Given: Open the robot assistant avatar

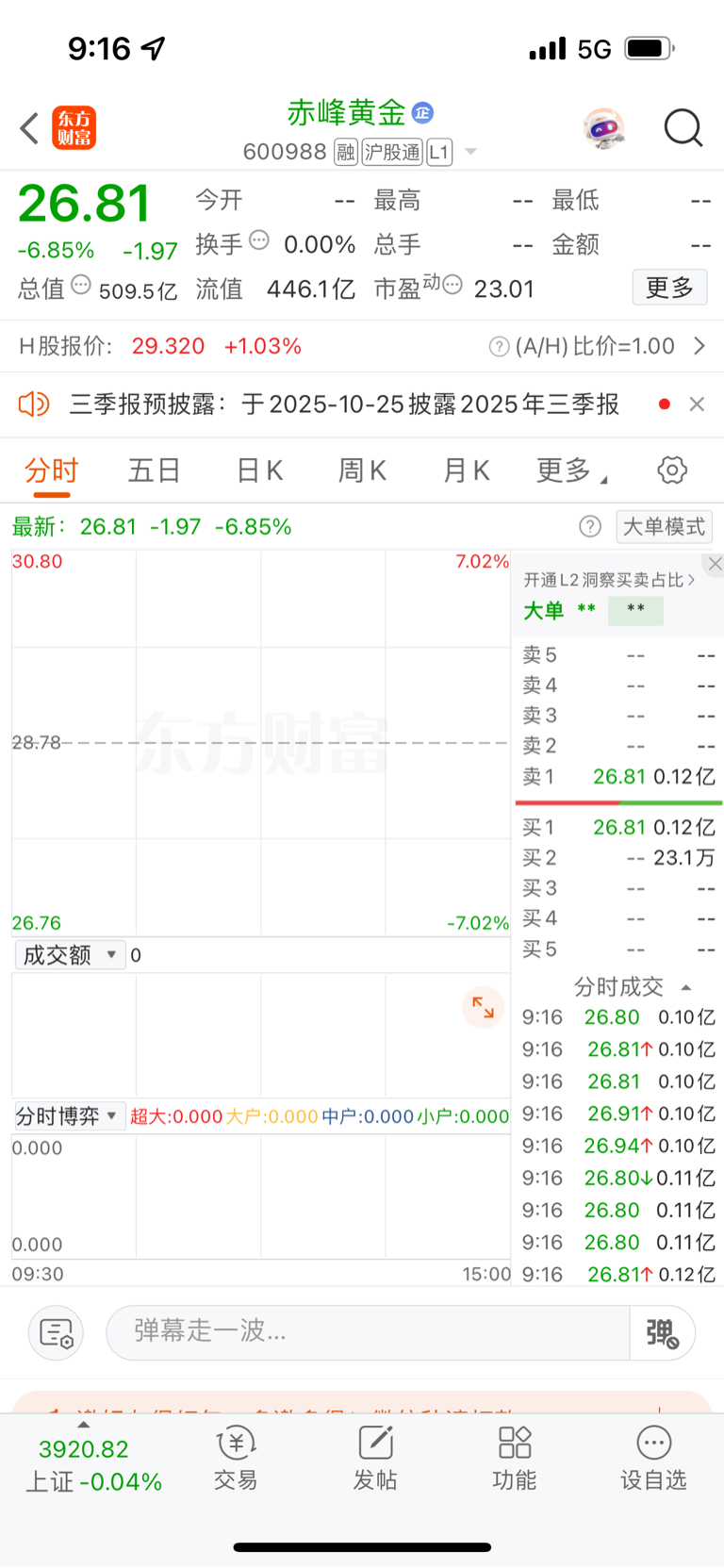Looking at the screenshot, I should (x=603, y=128).
